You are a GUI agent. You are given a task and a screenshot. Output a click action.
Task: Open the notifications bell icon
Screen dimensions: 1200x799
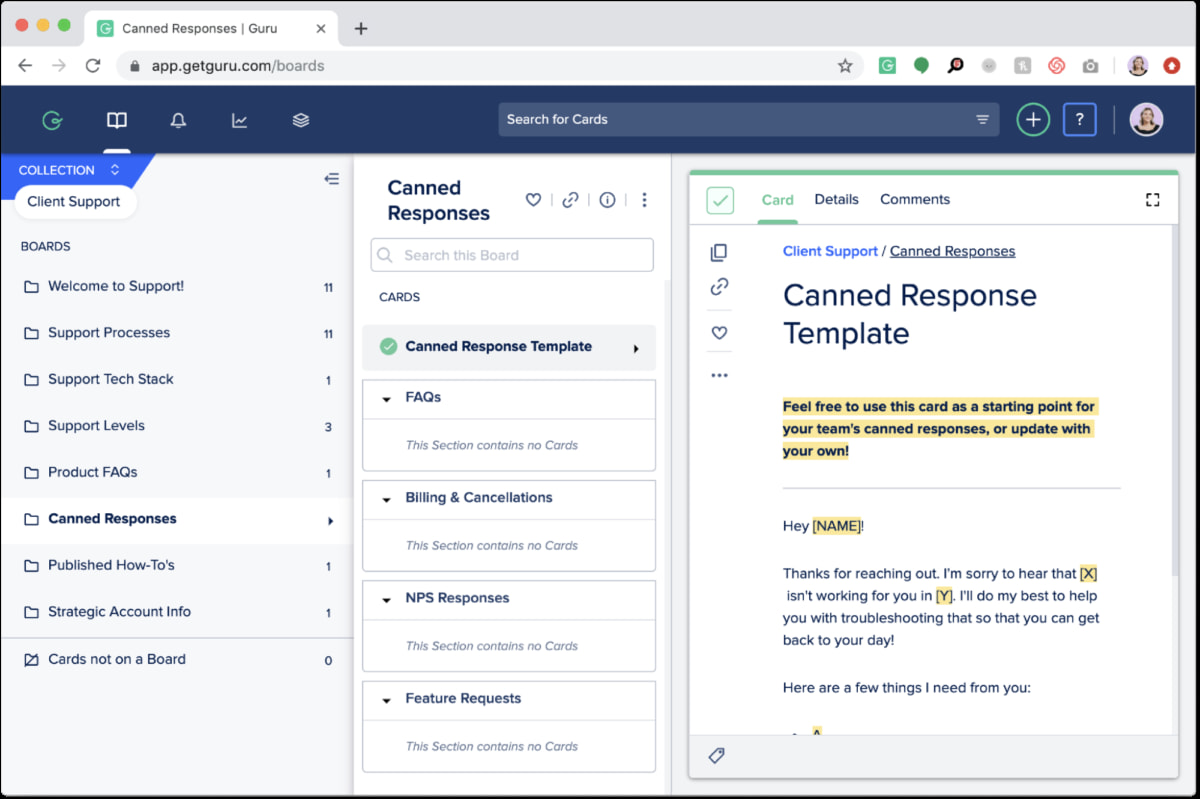178,121
